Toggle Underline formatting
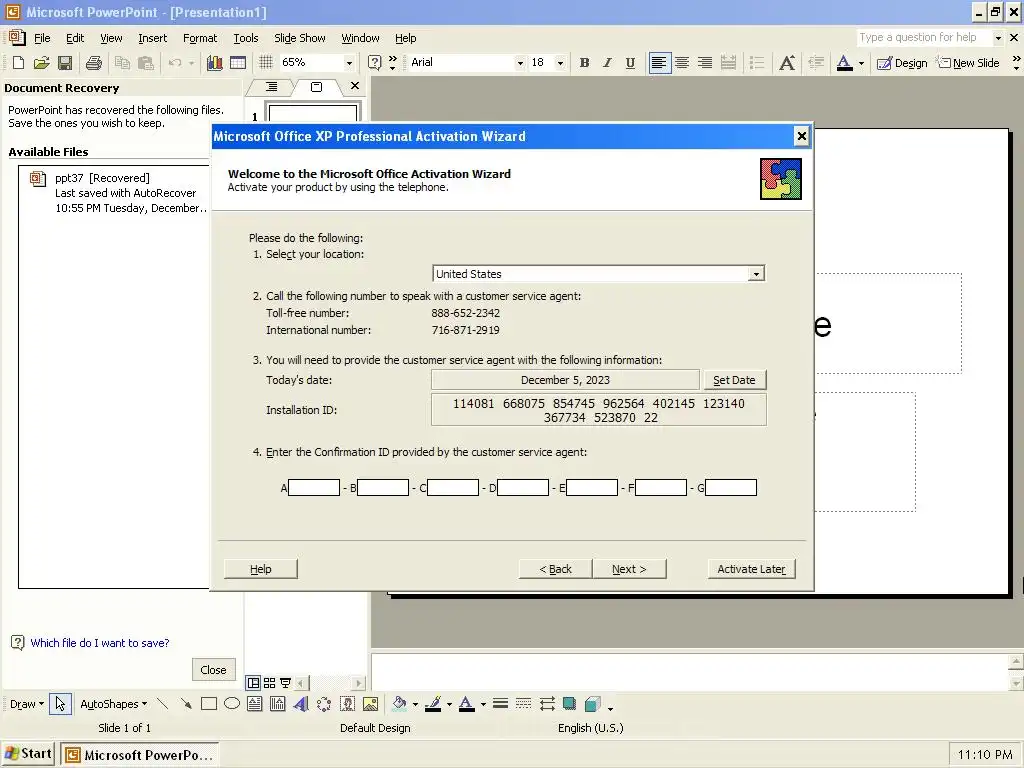The image size is (1024, 768). click(x=630, y=63)
